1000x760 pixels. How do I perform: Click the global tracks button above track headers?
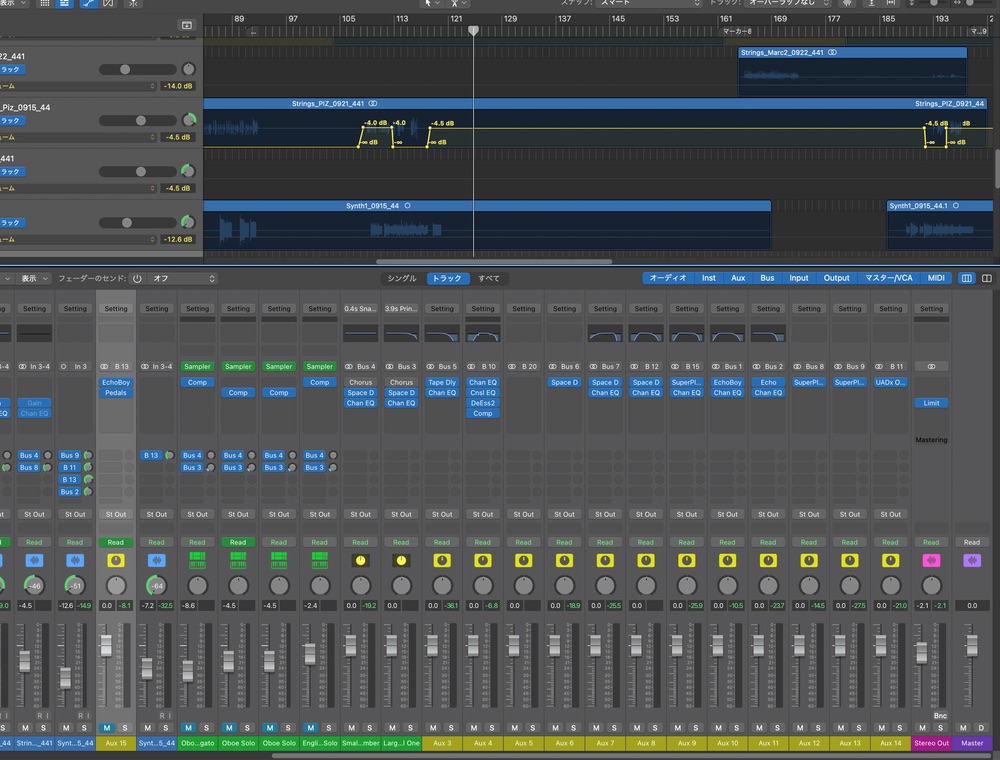(186, 25)
